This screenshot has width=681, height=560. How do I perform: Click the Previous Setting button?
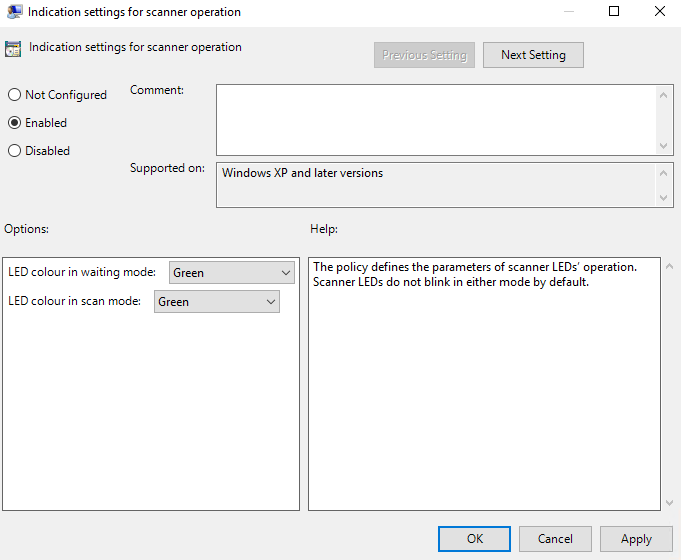click(424, 55)
